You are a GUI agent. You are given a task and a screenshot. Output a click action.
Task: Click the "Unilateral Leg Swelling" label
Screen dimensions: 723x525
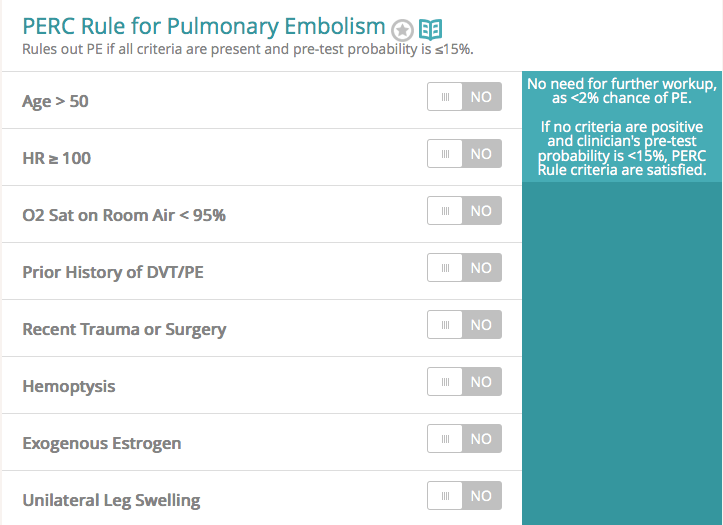coord(111,500)
